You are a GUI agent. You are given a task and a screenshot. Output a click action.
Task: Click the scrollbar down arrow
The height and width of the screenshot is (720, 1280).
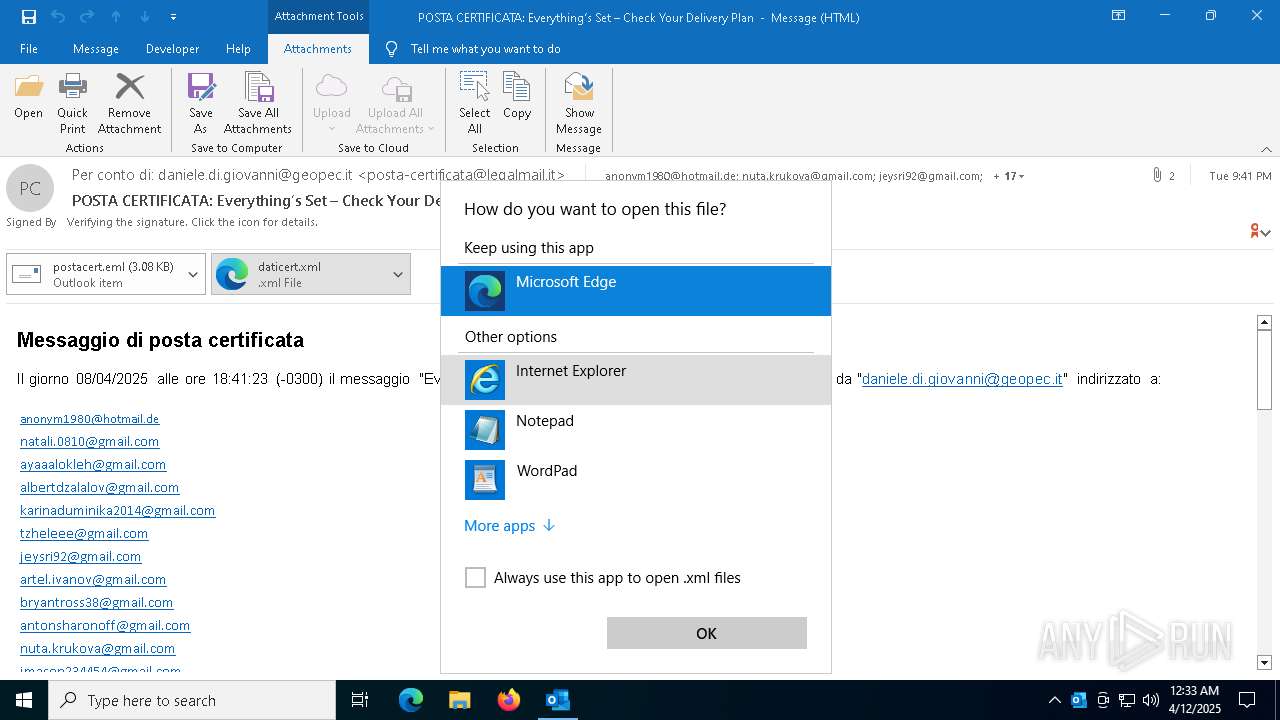coord(1264,662)
